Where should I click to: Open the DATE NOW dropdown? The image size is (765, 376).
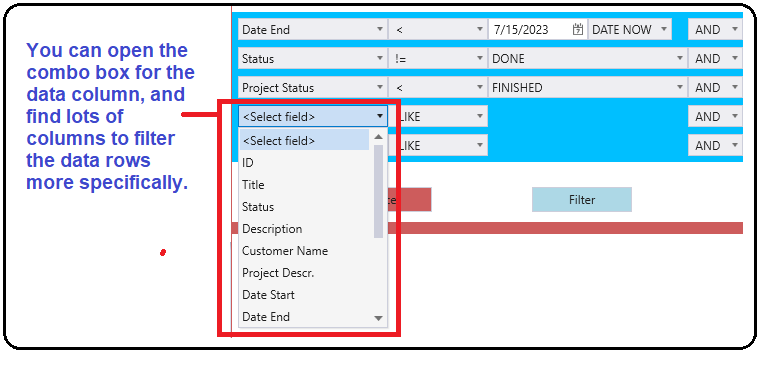tap(630, 30)
